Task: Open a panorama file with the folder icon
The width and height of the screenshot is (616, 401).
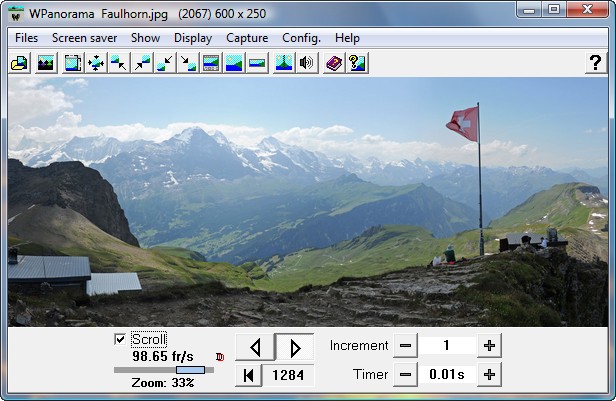Action: coord(20,63)
